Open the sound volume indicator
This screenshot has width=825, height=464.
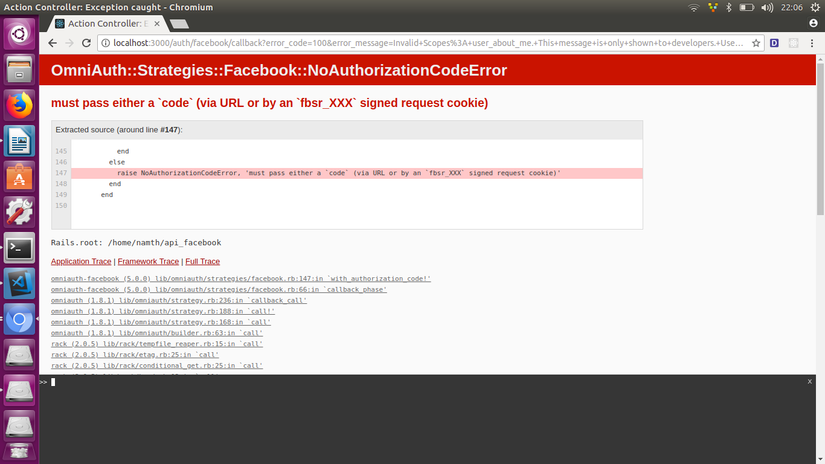point(767,7)
